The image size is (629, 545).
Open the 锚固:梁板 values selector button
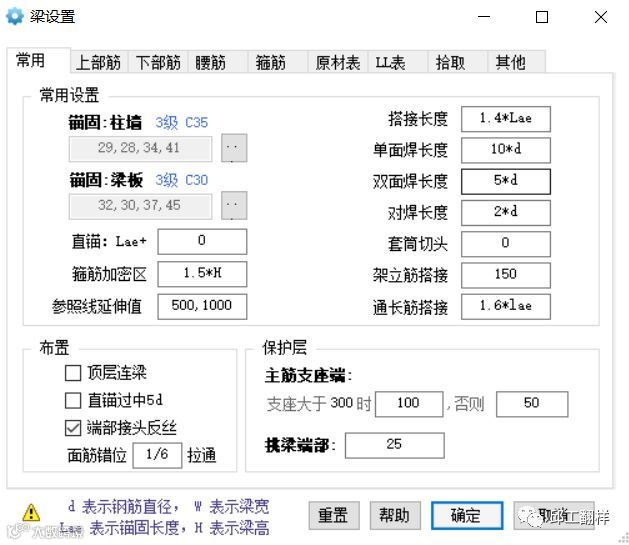pyautogui.click(x=234, y=205)
